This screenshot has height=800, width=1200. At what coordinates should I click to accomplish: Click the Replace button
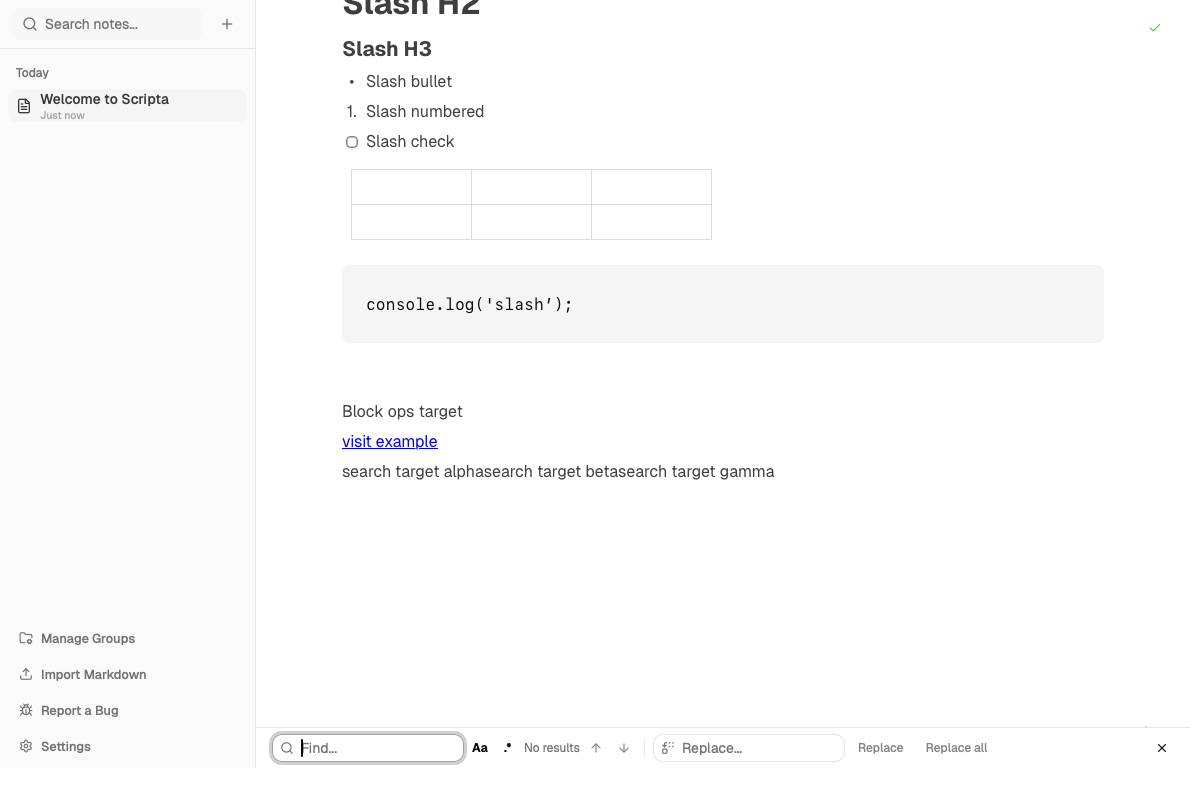880,747
